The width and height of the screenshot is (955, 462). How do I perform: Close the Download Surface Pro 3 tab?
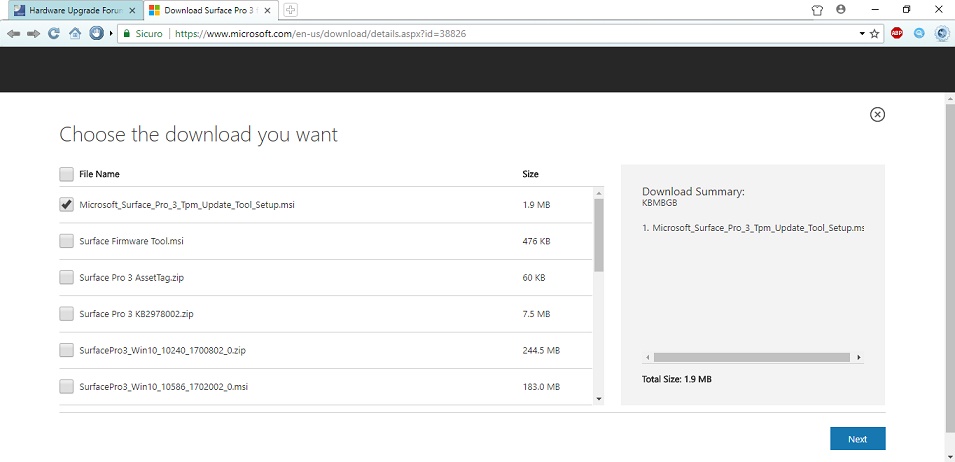pos(266,10)
